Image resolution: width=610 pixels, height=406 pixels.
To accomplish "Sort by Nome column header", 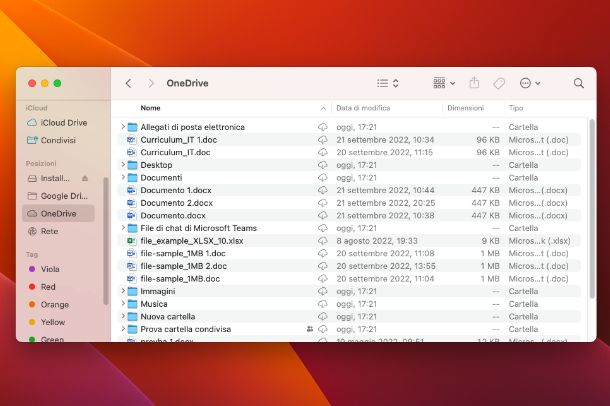I will (x=150, y=108).
